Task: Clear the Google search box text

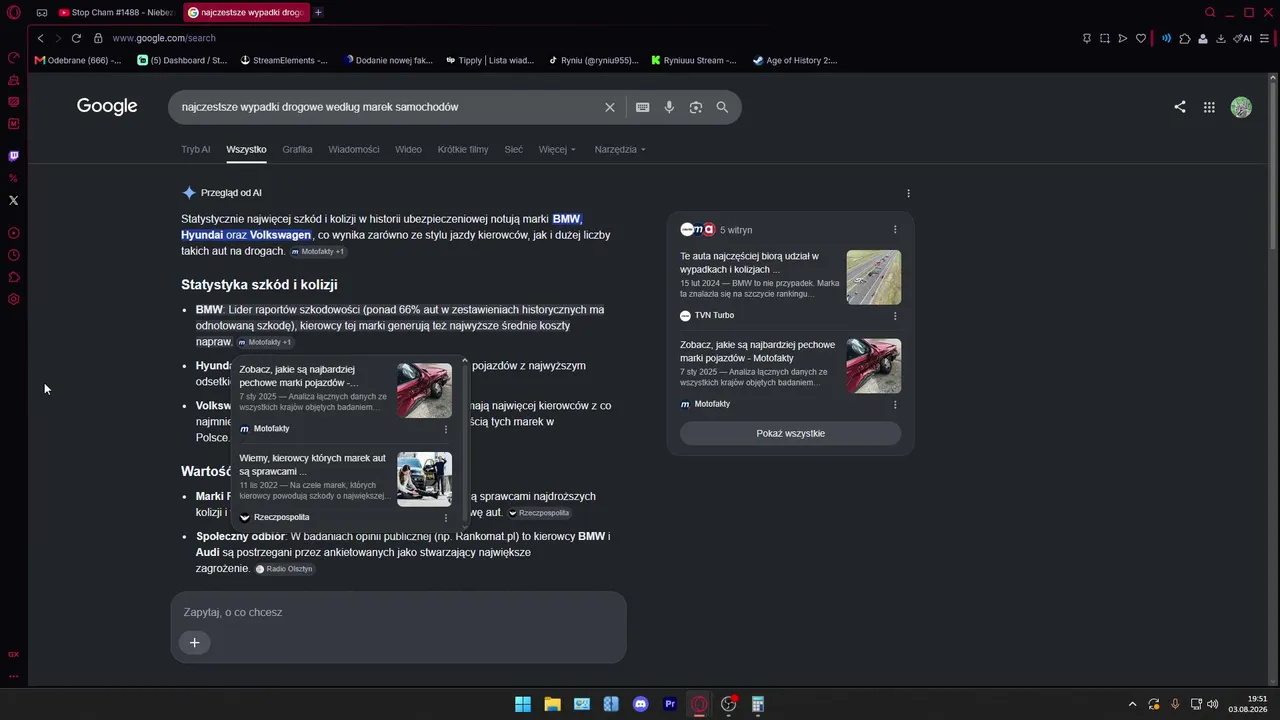Action: [x=610, y=107]
